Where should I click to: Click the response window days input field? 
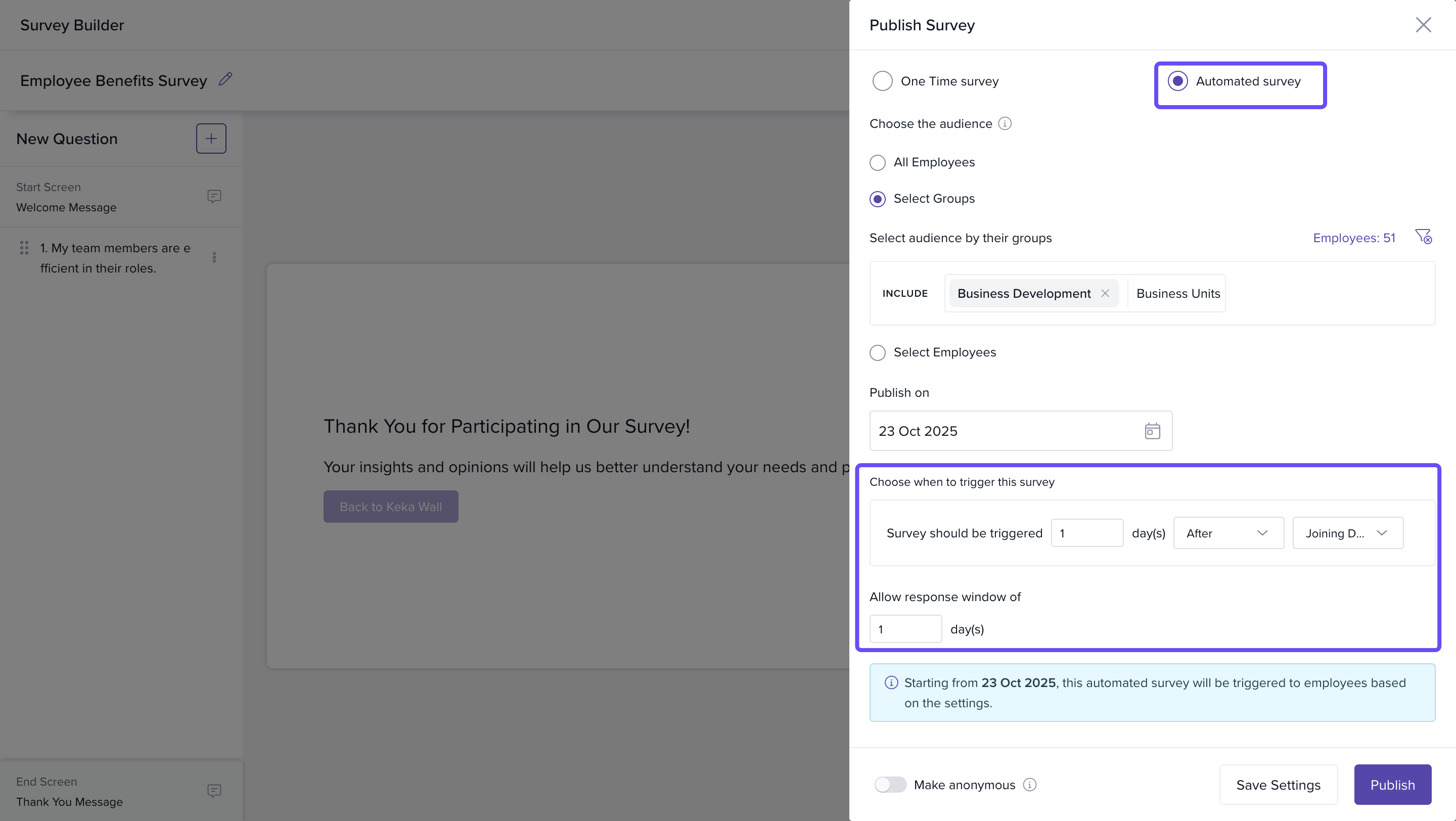click(905, 629)
